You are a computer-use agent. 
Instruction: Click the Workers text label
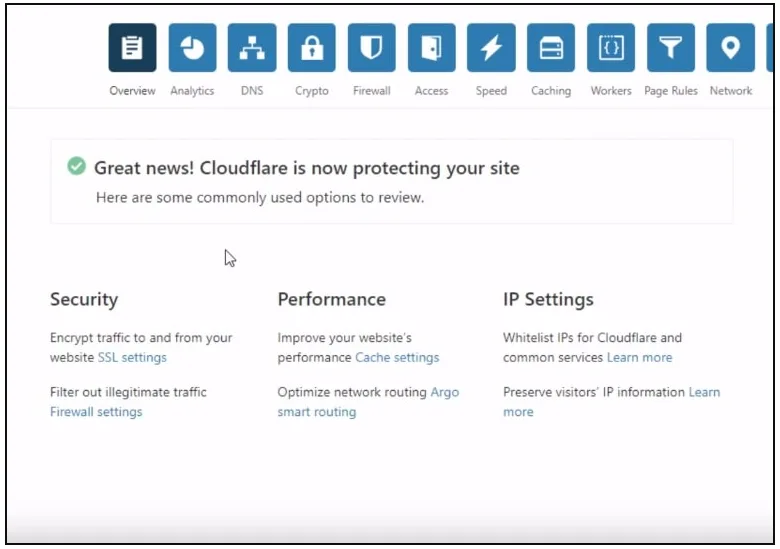tap(611, 91)
